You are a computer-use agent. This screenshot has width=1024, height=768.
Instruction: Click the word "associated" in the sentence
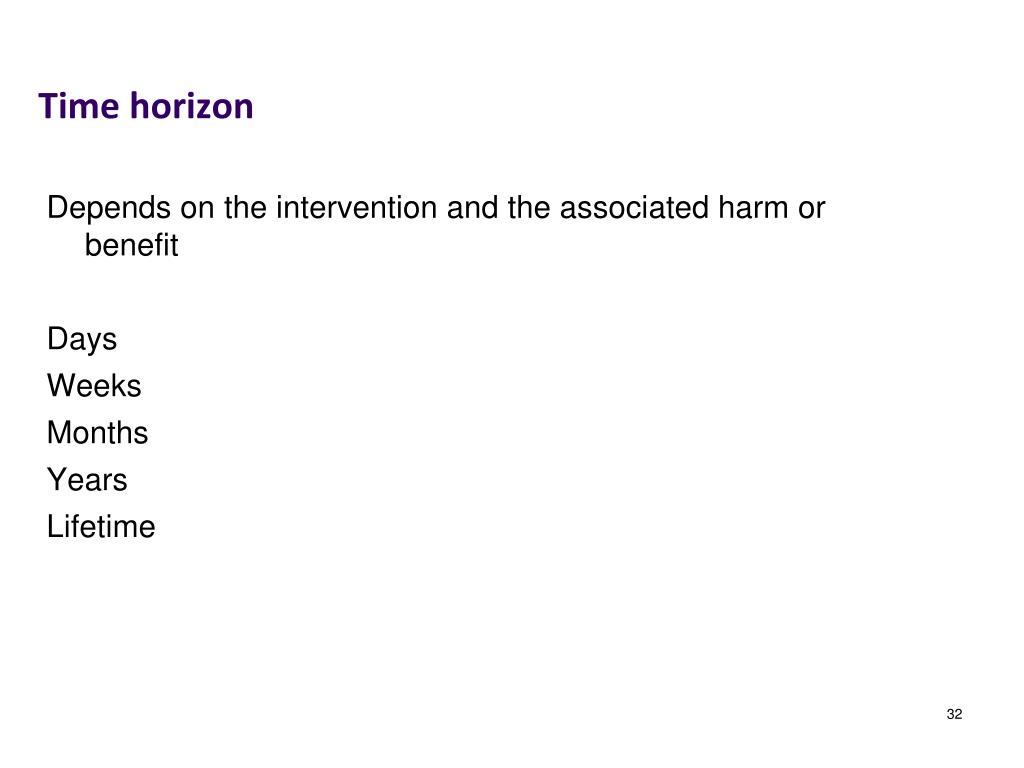point(634,208)
